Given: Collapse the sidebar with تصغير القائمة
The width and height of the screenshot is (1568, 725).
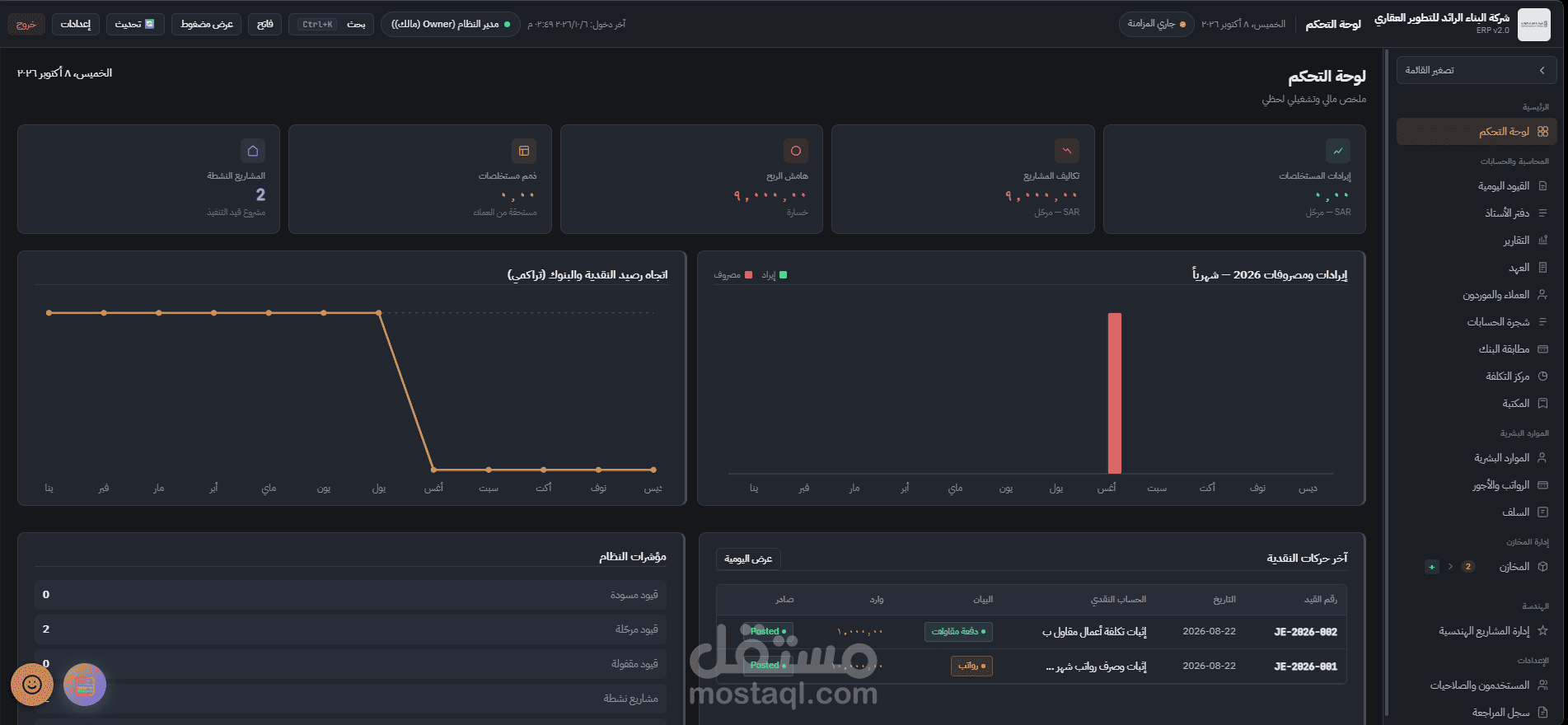Looking at the screenshot, I should 1477,70.
